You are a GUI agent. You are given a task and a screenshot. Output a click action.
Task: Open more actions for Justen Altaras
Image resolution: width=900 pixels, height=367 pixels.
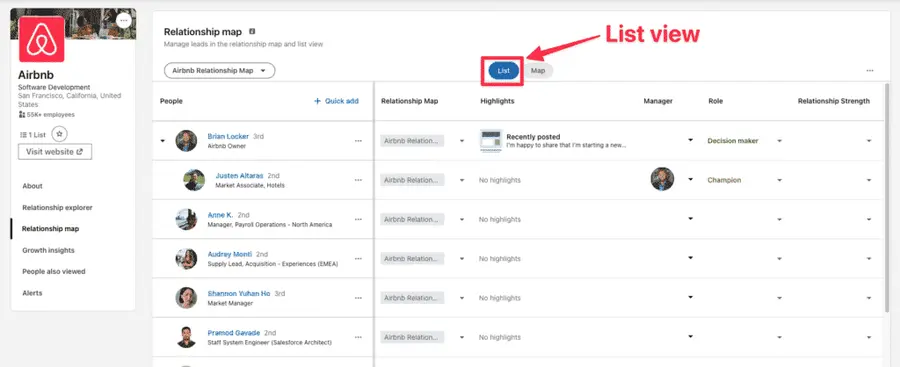(359, 180)
